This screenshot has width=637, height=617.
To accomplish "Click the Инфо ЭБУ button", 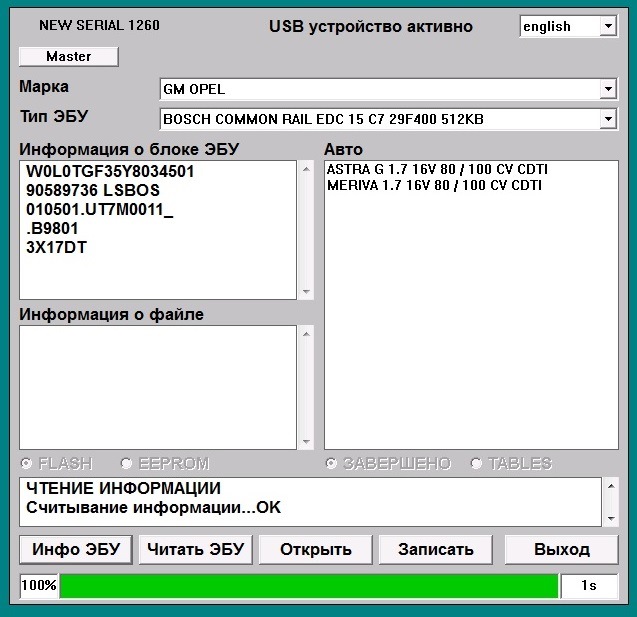I will coord(76,550).
